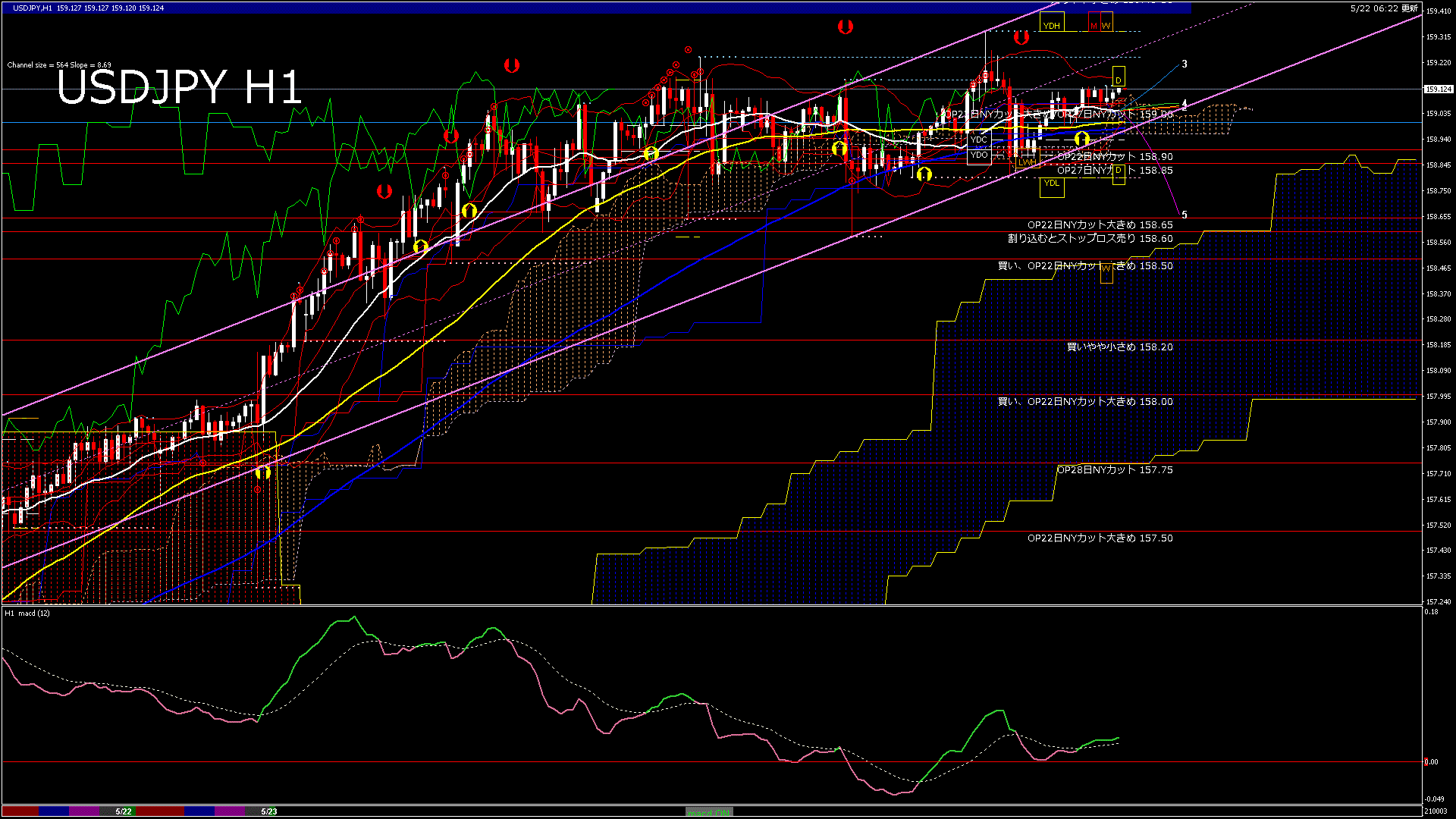Viewport: 1456px width, 819px height.
Task: Click the wave number 3 projection label
Action: [x=1185, y=64]
